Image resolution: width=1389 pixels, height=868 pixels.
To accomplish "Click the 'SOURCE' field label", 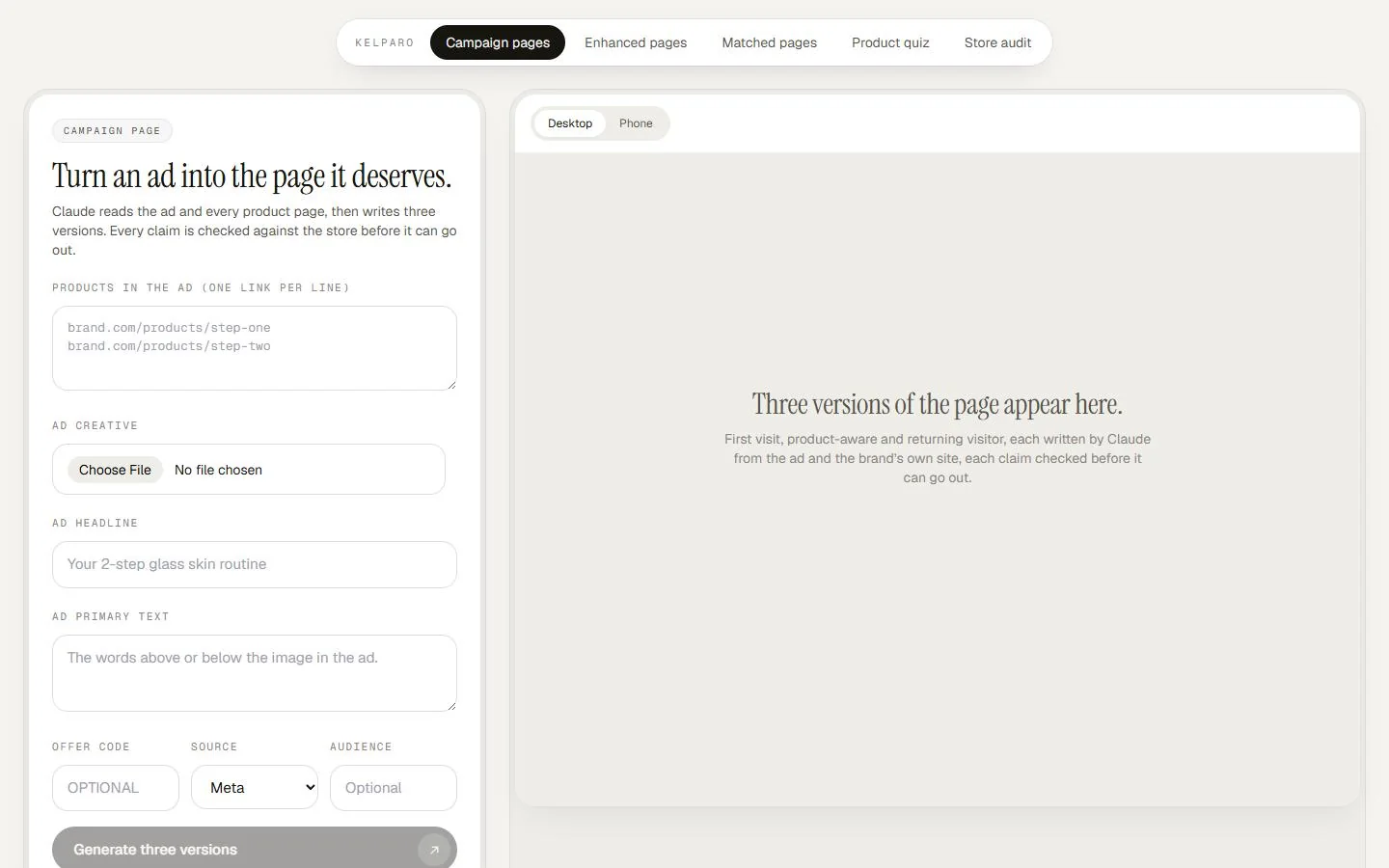I will pos(214,746).
